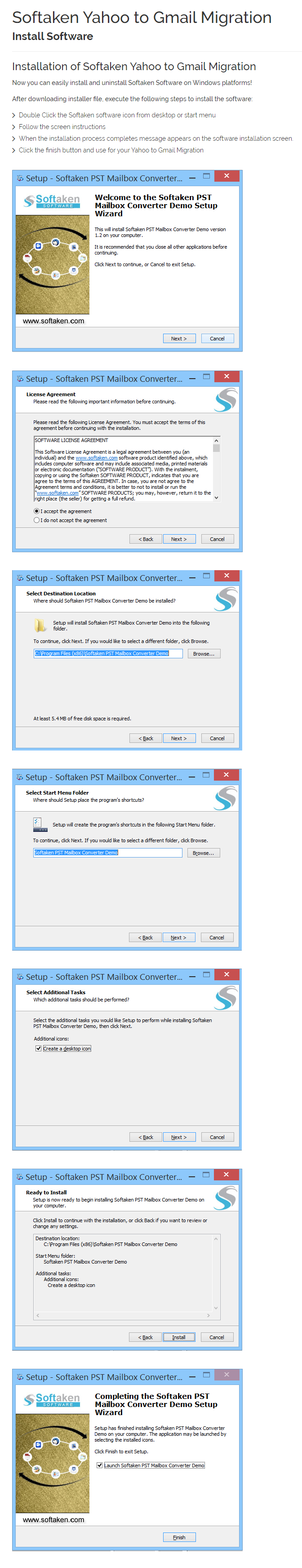
Task: Click the setup icon in the Additional Tasks title bar
Action: (20, 977)
